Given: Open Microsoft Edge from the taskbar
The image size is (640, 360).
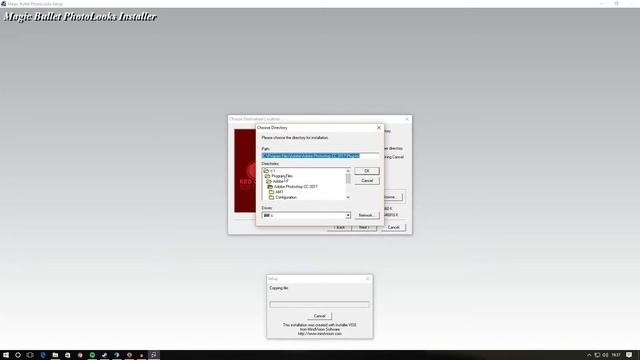Looking at the screenshot, I should pos(43,355).
